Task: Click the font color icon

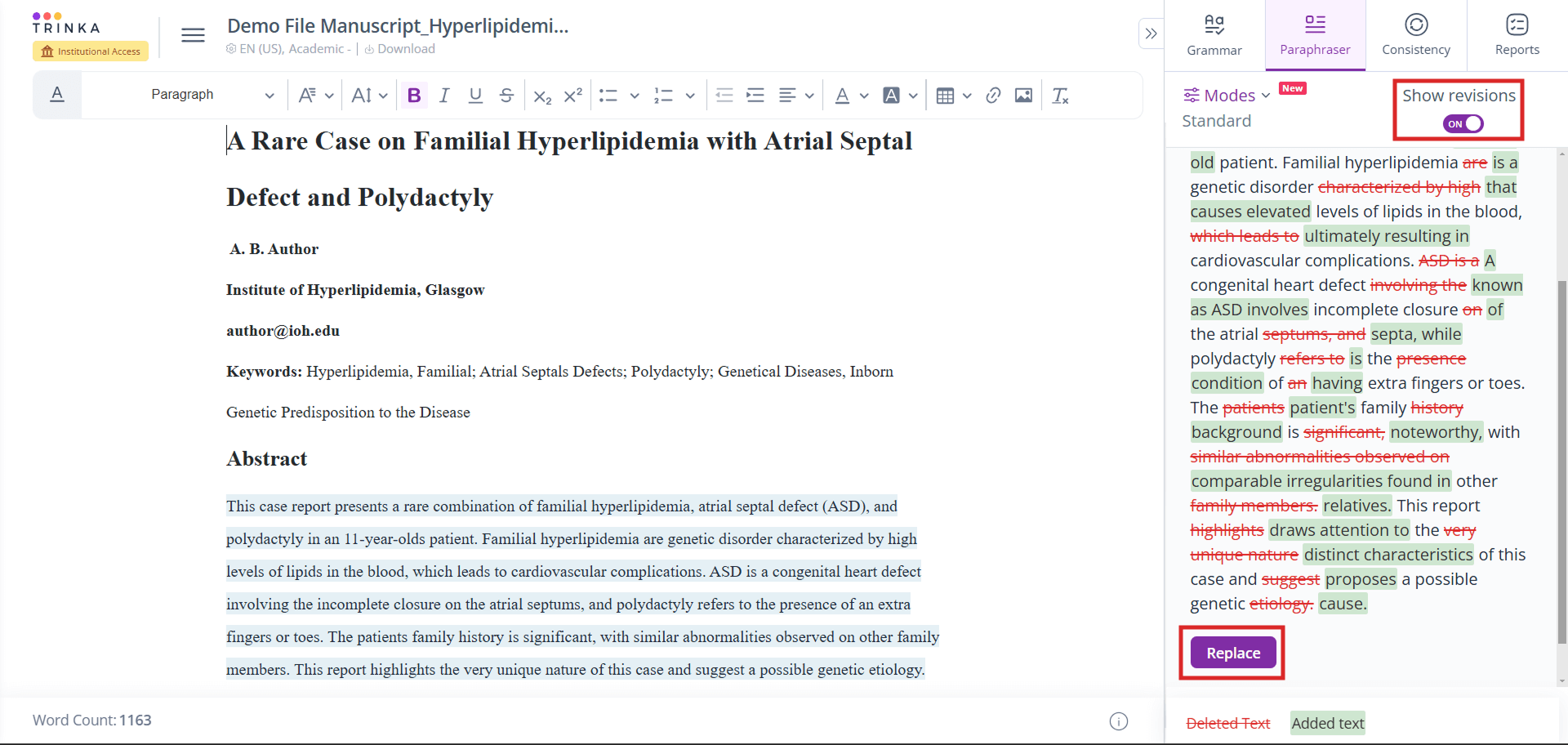Action: click(842, 96)
